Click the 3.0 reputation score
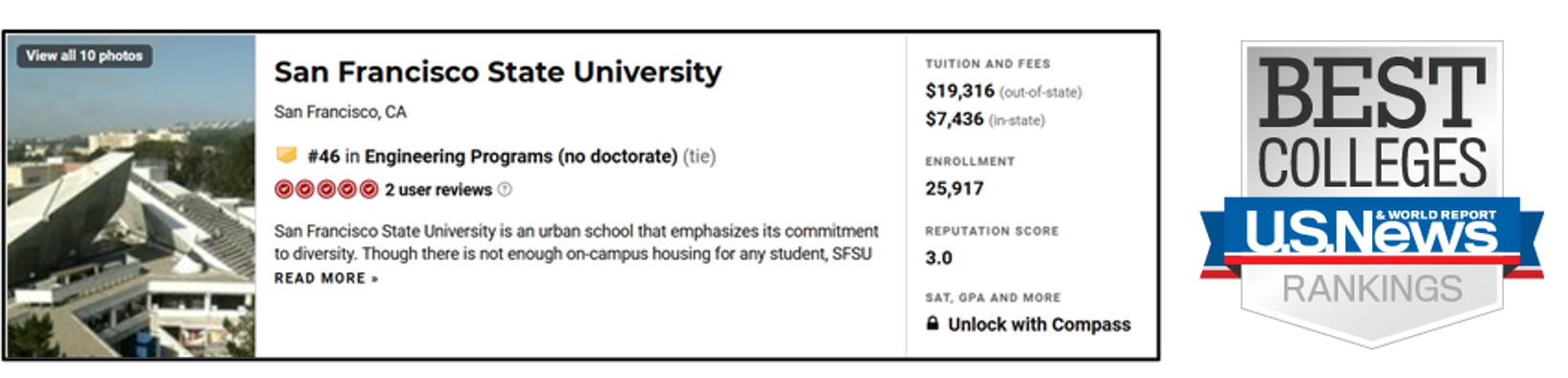This screenshot has width=1568, height=378. (x=938, y=258)
